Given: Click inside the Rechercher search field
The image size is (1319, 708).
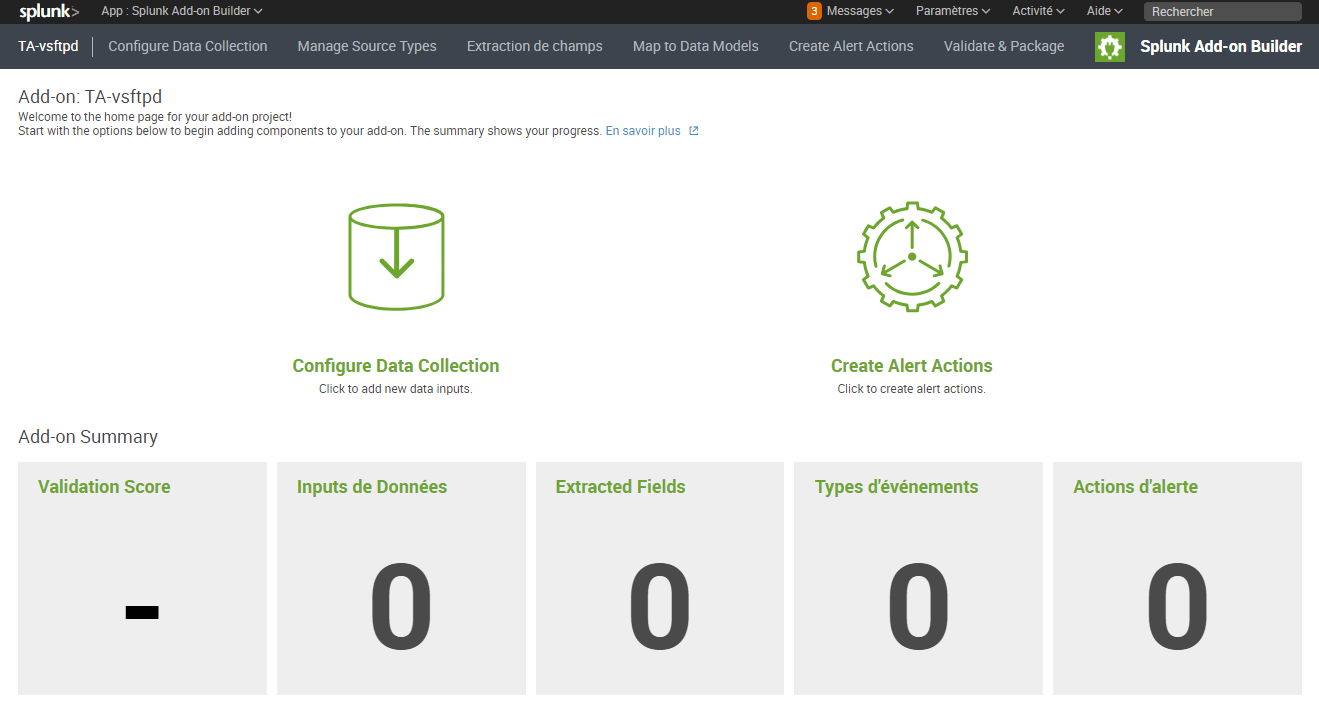Looking at the screenshot, I should click(x=1222, y=11).
